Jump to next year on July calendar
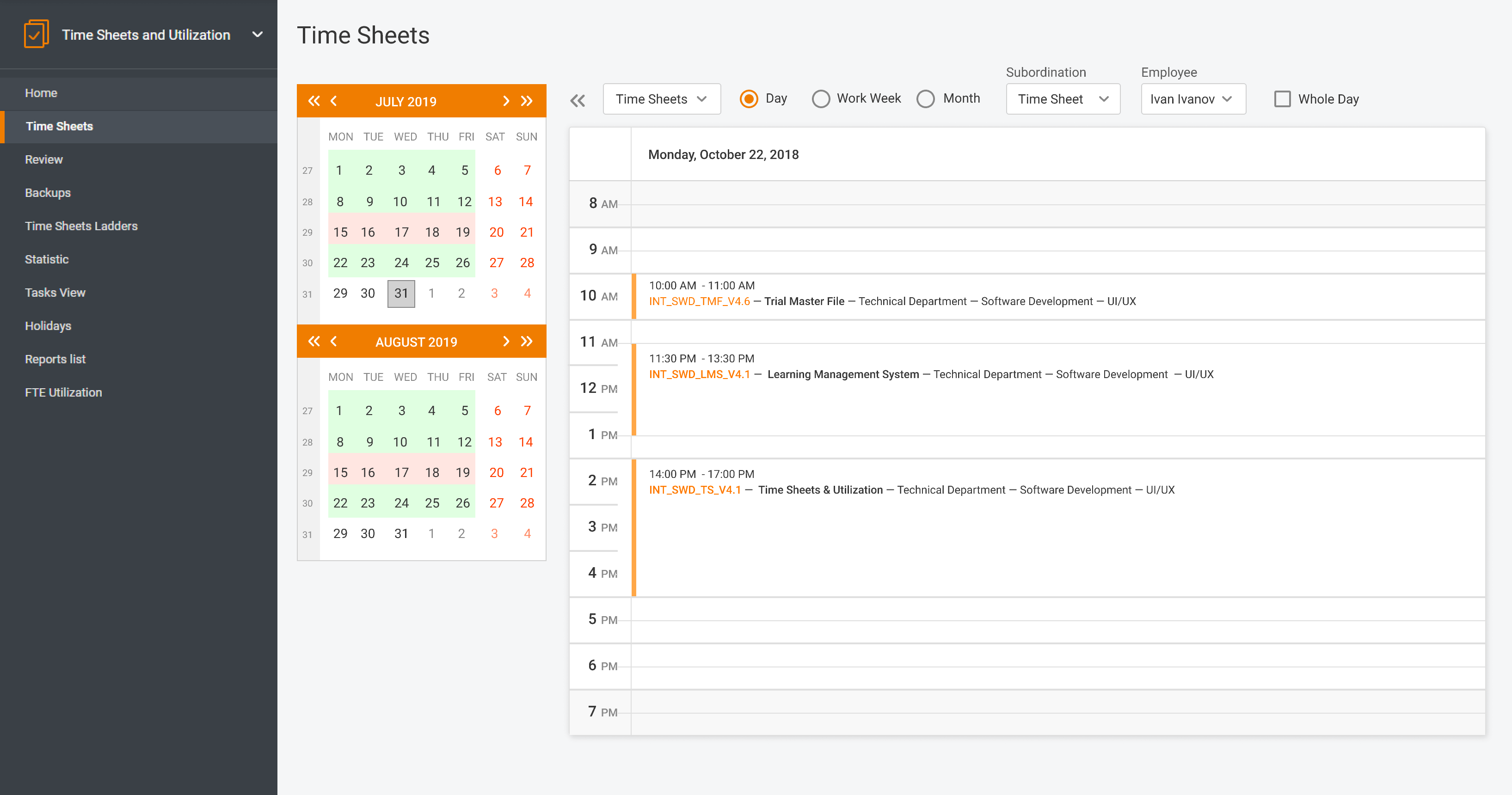This screenshot has height=795, width=1512. pos(526,101)
